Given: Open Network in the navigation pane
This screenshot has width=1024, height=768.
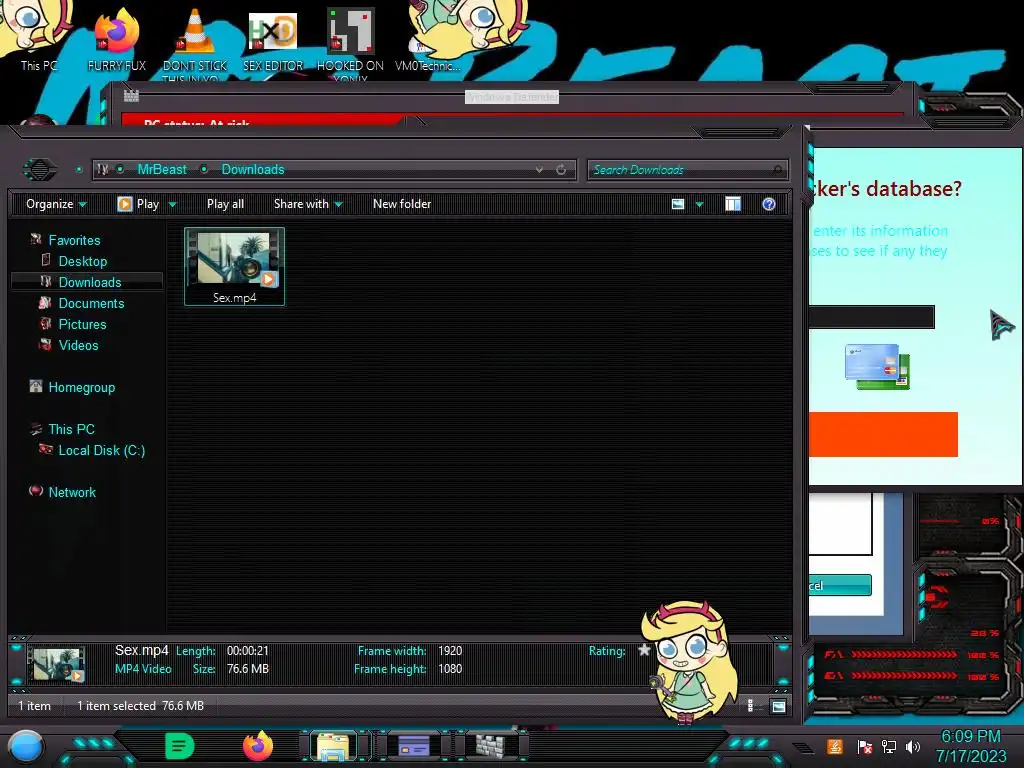Looking at the screenshot, I should [x=72, y=492].
